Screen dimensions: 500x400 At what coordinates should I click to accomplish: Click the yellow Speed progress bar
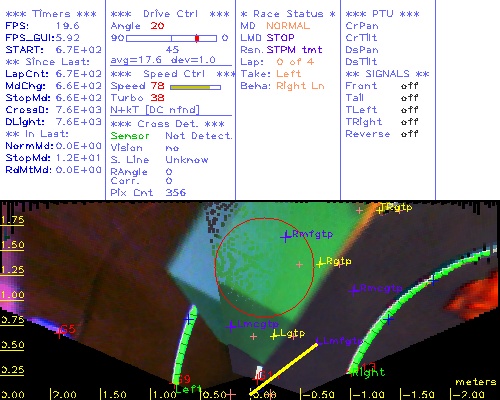pos(195,87)
